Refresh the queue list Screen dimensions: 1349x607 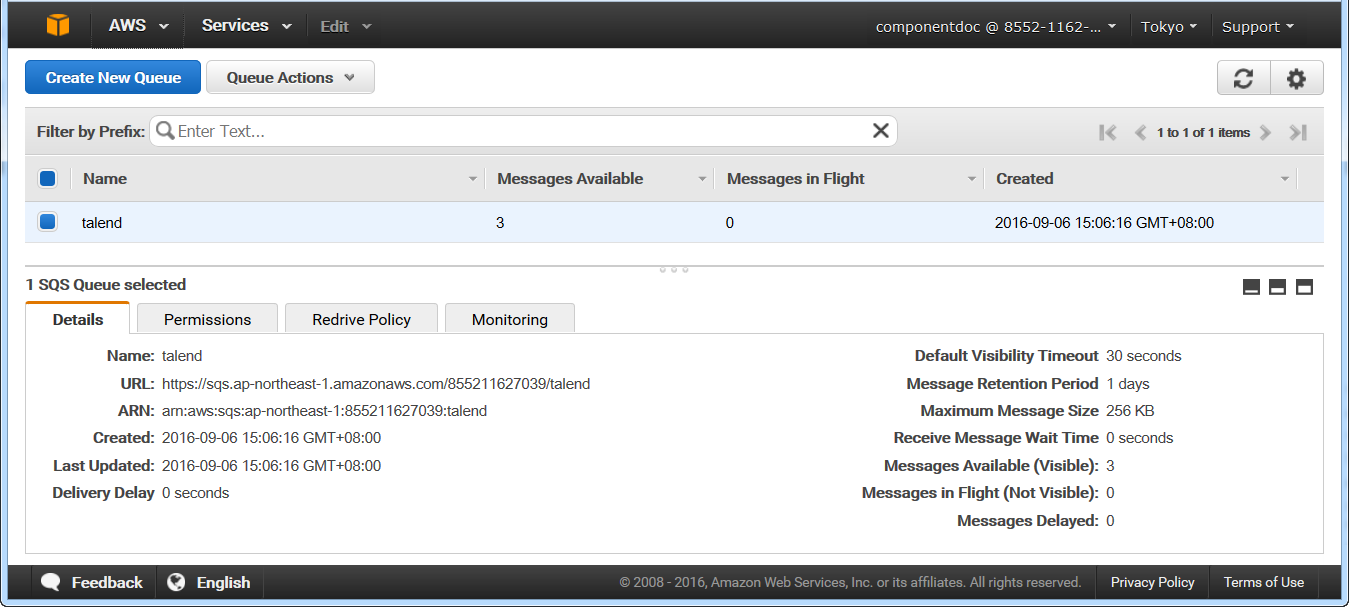pyautogui.click(x=1243, y=78)
